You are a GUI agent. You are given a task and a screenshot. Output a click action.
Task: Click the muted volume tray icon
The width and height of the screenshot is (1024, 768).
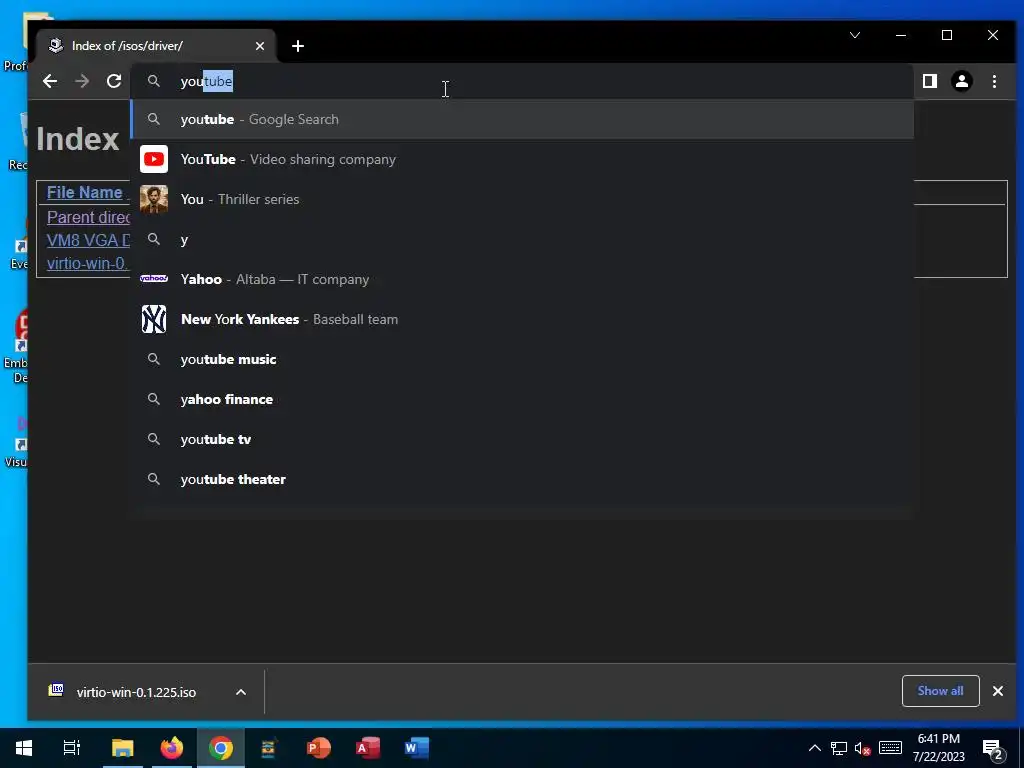863,748
